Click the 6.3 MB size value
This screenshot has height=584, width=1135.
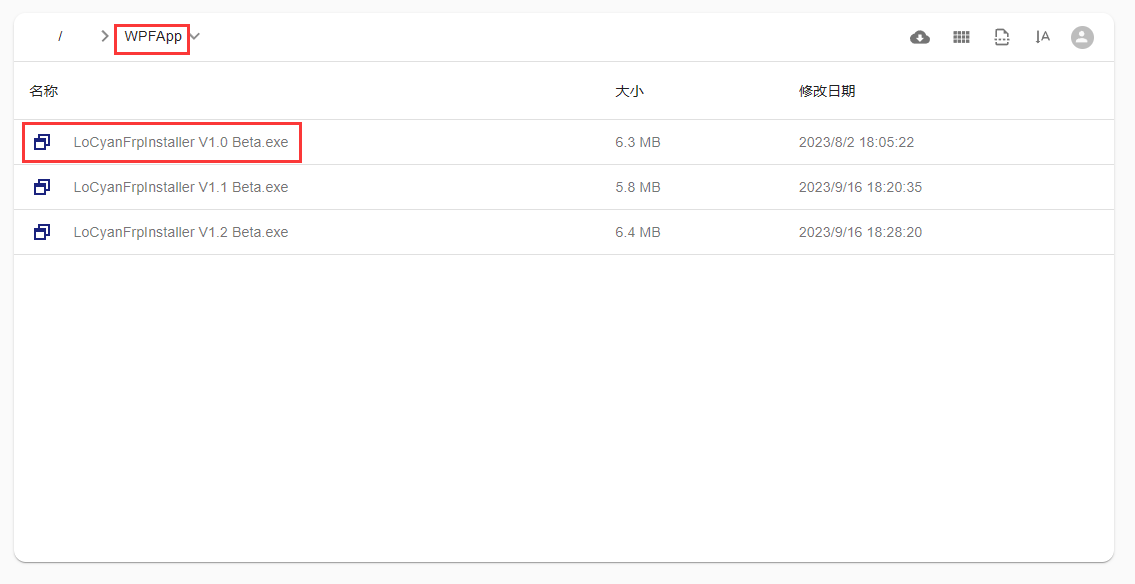pos(638,142)
